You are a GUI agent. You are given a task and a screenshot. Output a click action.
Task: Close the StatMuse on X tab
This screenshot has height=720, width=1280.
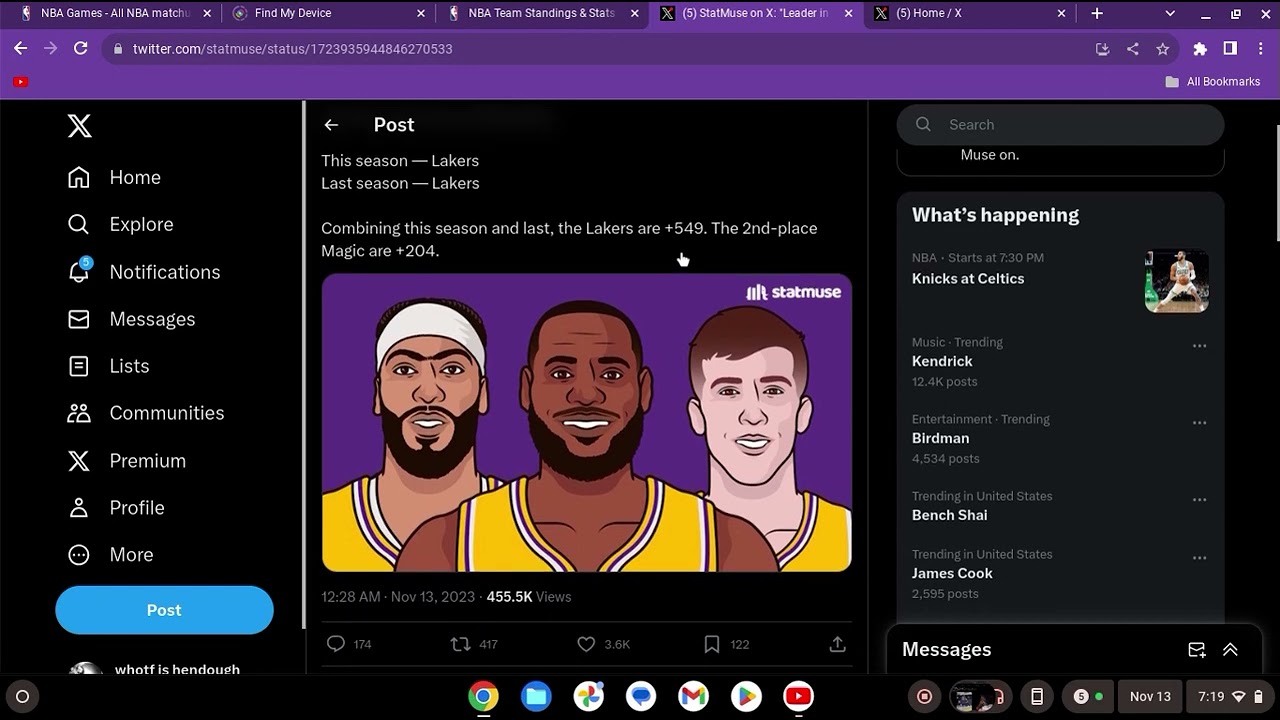pos(849,13)
